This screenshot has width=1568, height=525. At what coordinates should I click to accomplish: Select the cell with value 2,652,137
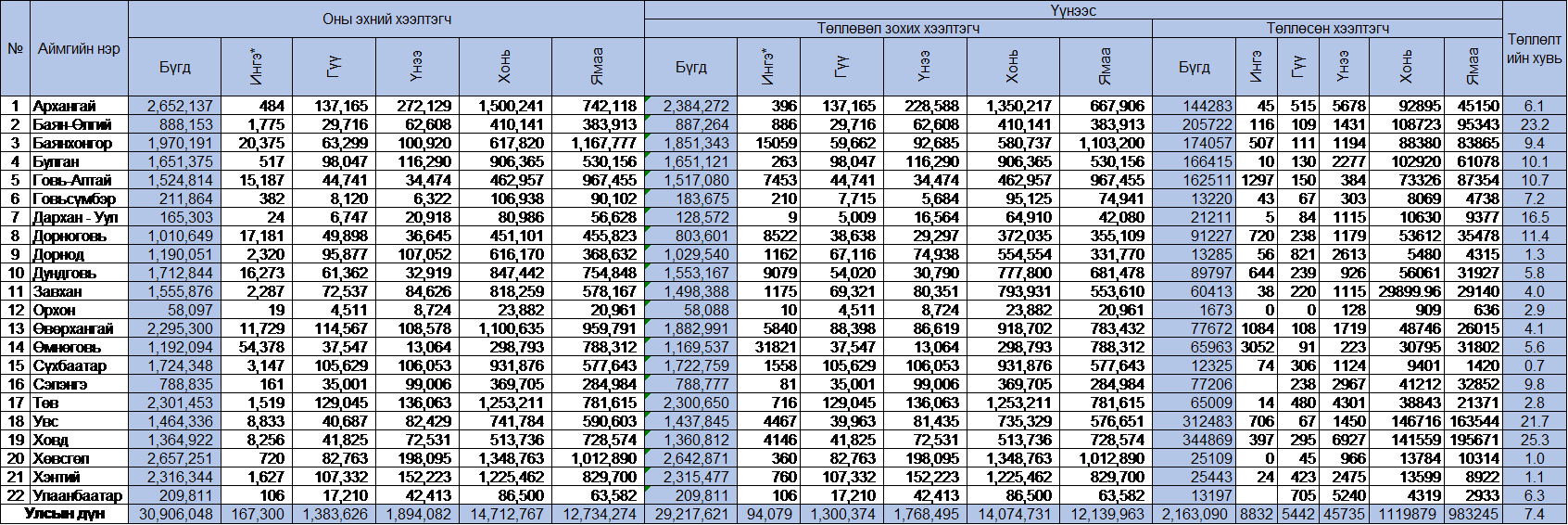tap(175, 106)
